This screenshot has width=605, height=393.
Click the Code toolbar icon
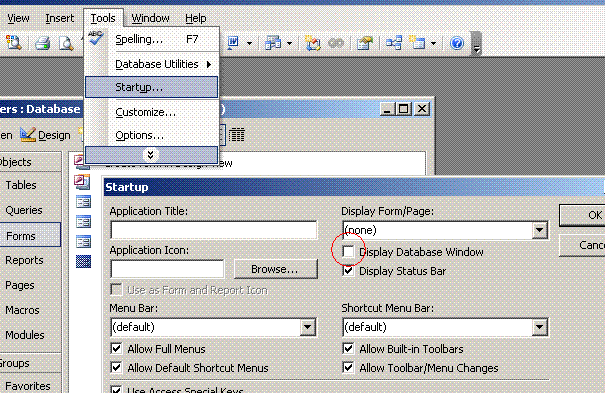[x=313, y=43]
